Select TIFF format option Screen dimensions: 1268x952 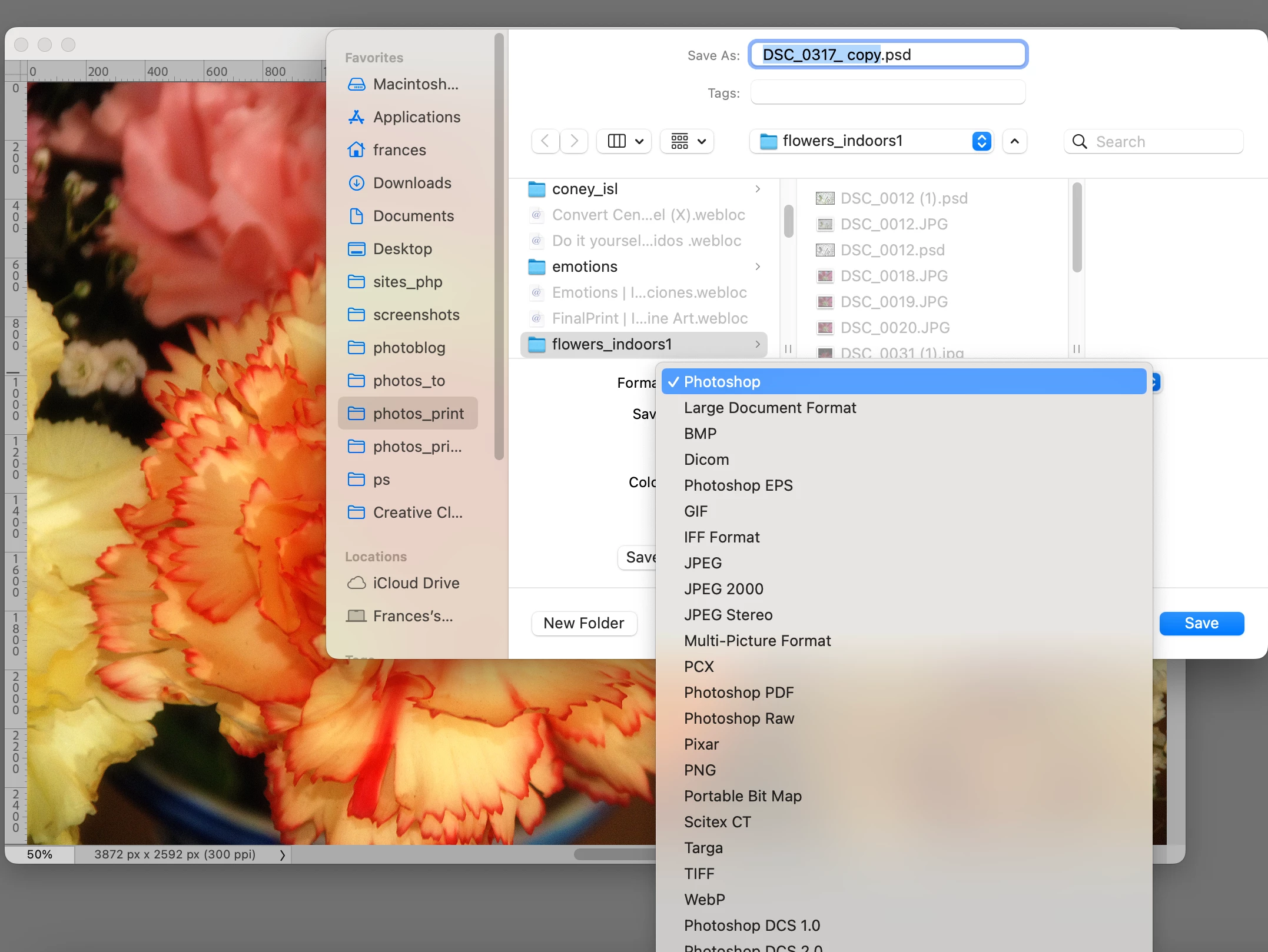tap(699, 874)
